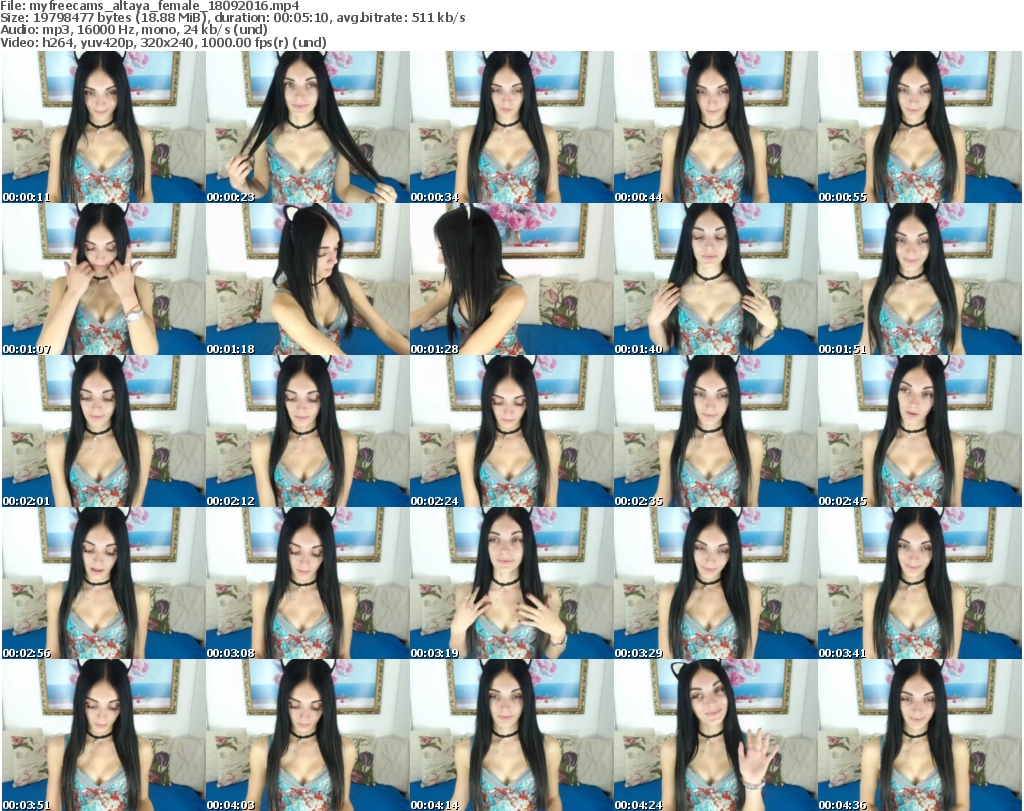1024x811 pixels.
Task: Click the thumbnail stamped 00:03:41
Action: 920,583
